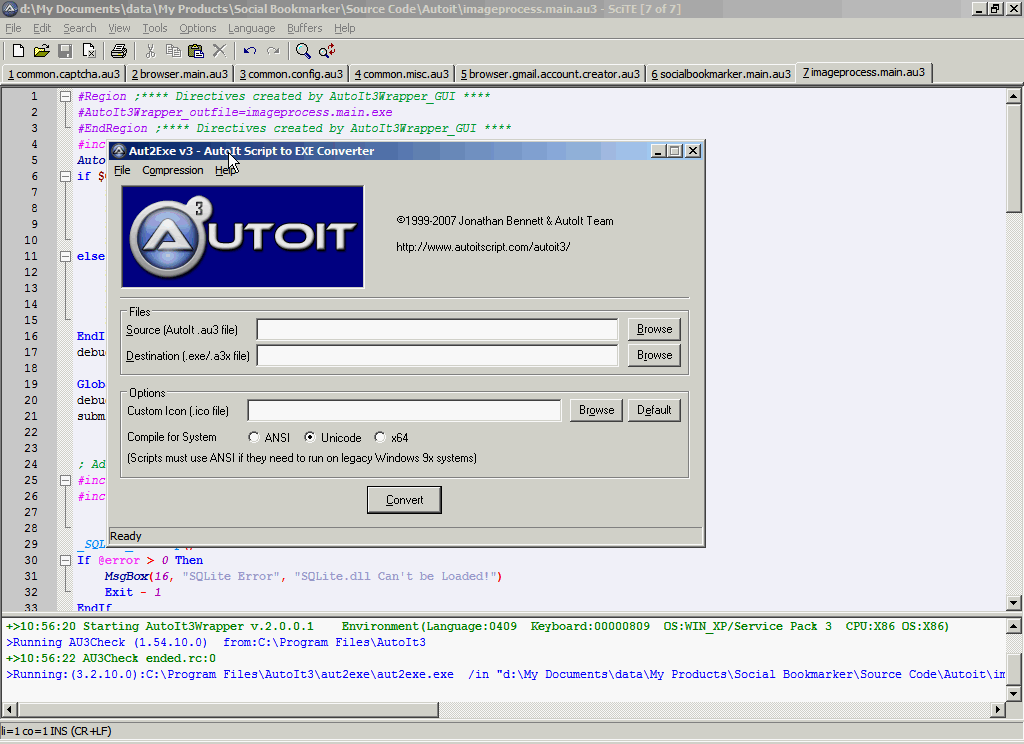The image size is (1024, 744).
Task: Click the Print icon in SciTE toolbar
Action: point(119,51)
